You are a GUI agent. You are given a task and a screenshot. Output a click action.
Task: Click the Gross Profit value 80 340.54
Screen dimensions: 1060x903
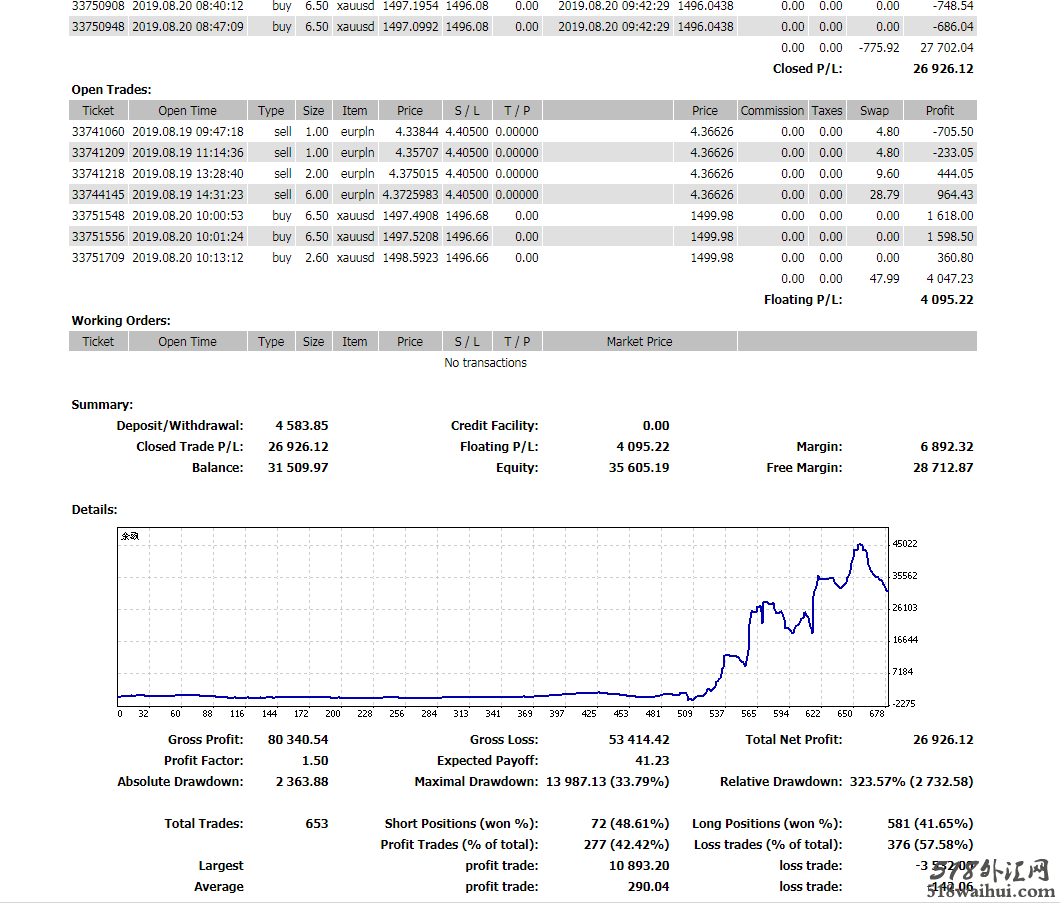coord(297,740)
